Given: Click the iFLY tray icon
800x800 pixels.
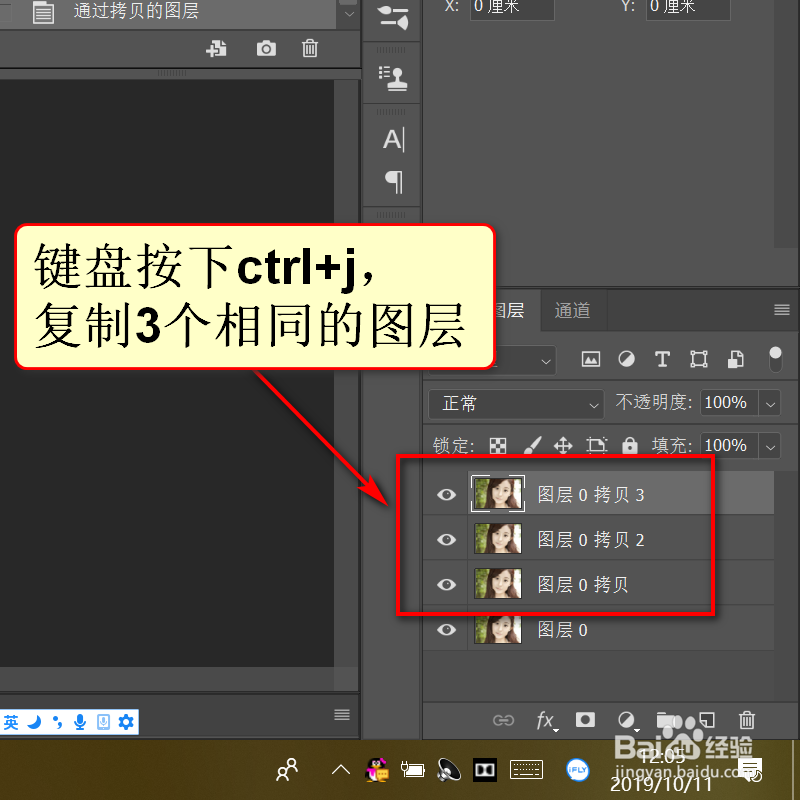Looking at the screenshot, I should coord(578,770).
